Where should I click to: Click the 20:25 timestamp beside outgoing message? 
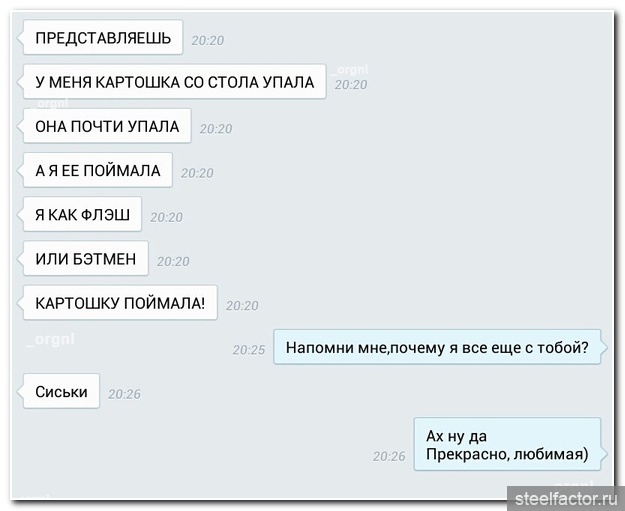pos(249,350)
